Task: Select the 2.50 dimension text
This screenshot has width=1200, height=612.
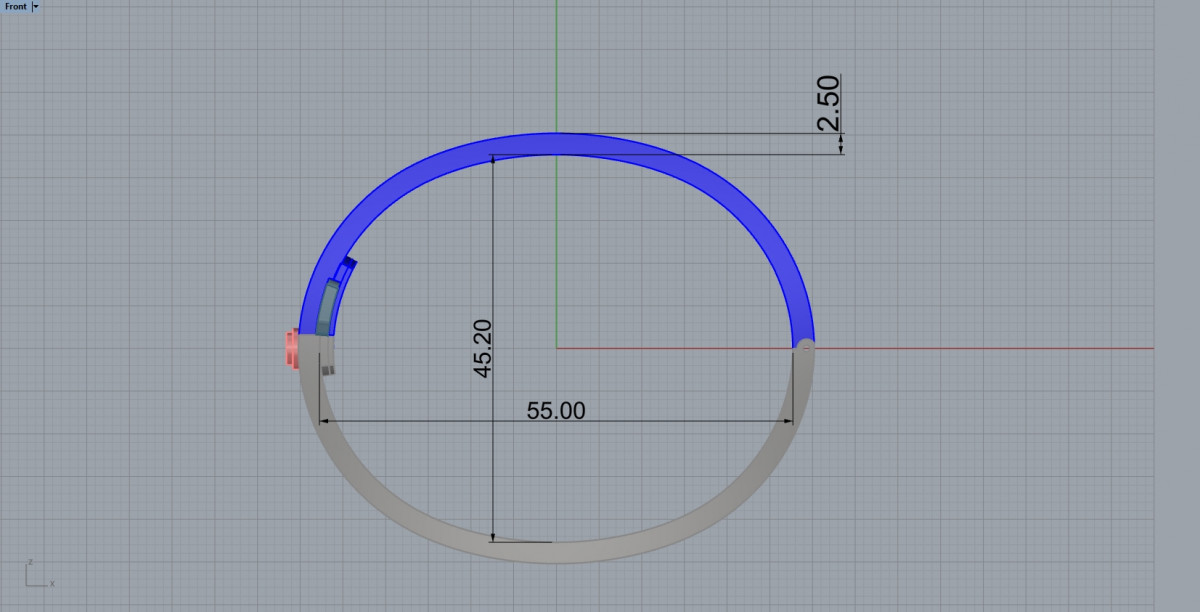Action: click(x=830, y=103)
